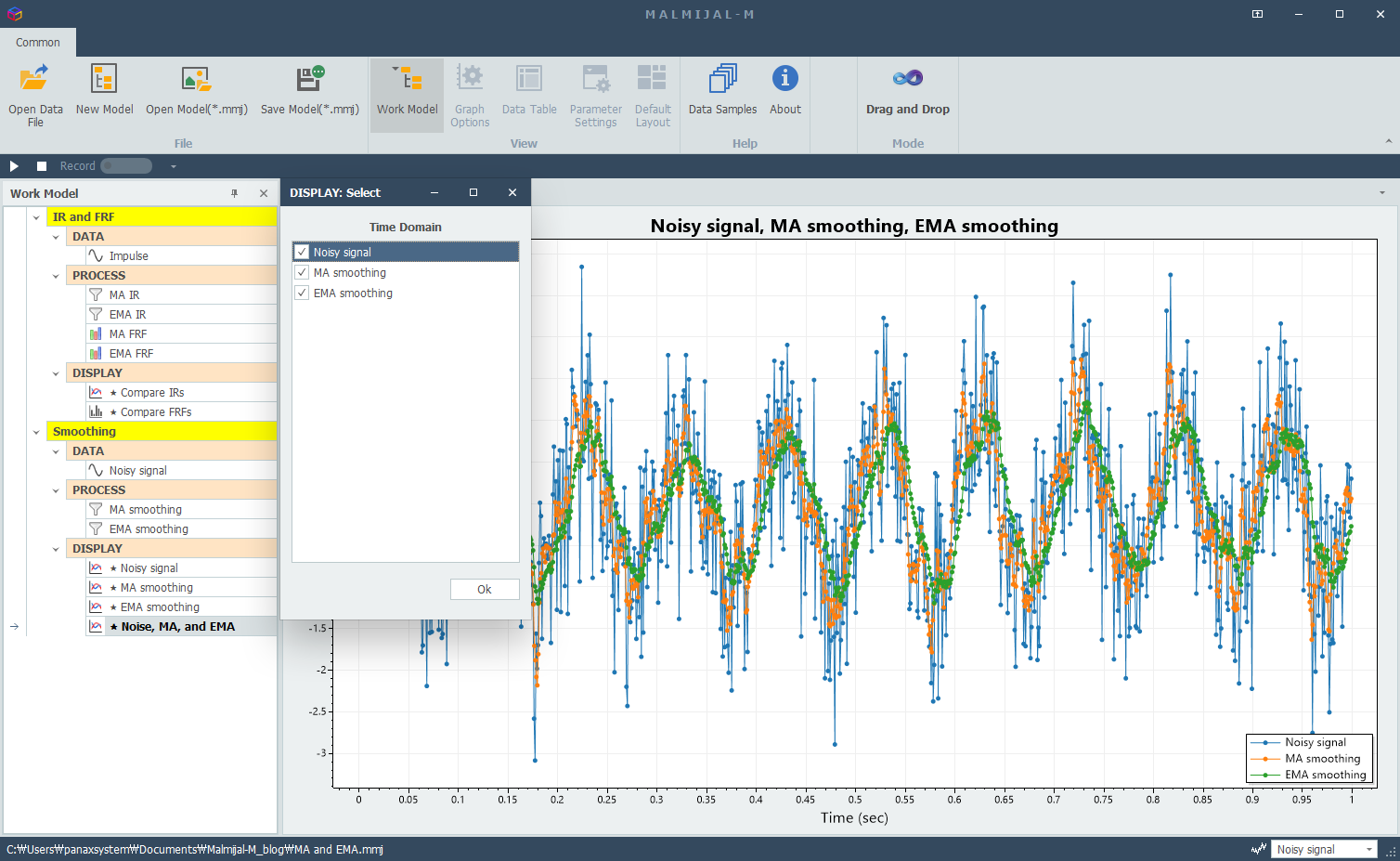This screenshot has height=861, width=1400.
Task: Uncheck the EMA smoothing checkbox
Action: point(302,293)
